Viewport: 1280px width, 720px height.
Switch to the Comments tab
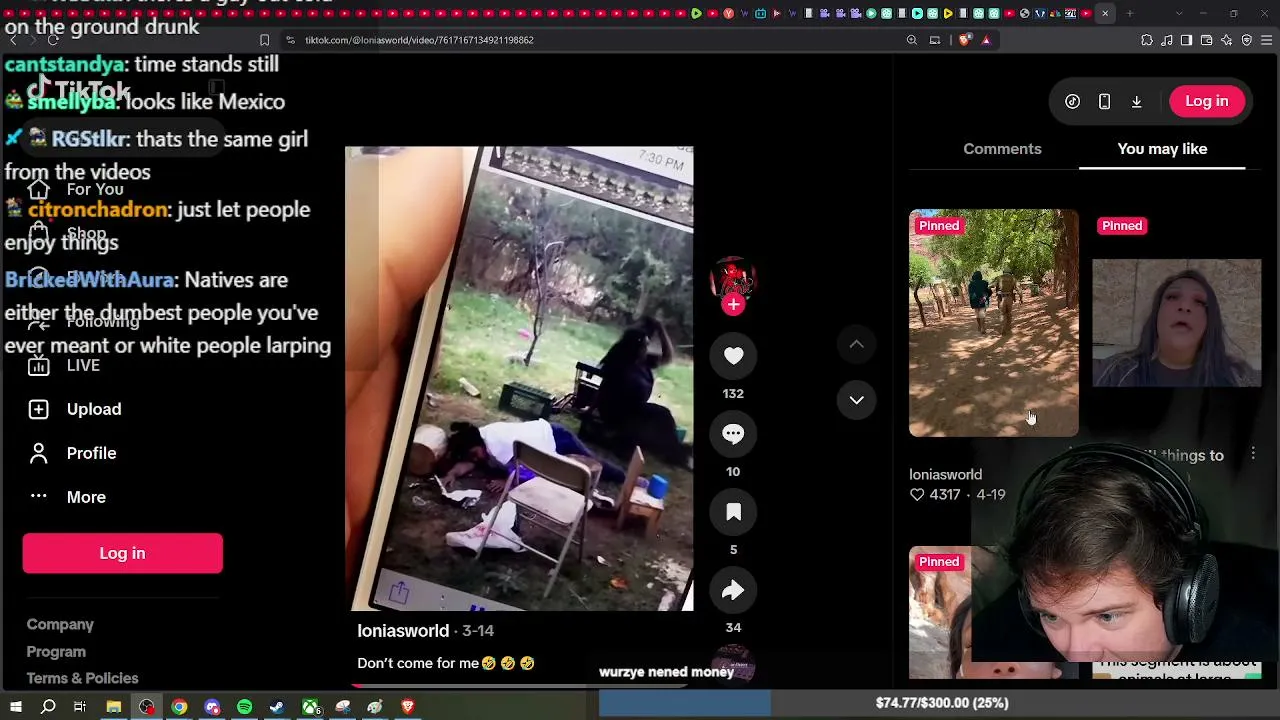pos(1002,149)
